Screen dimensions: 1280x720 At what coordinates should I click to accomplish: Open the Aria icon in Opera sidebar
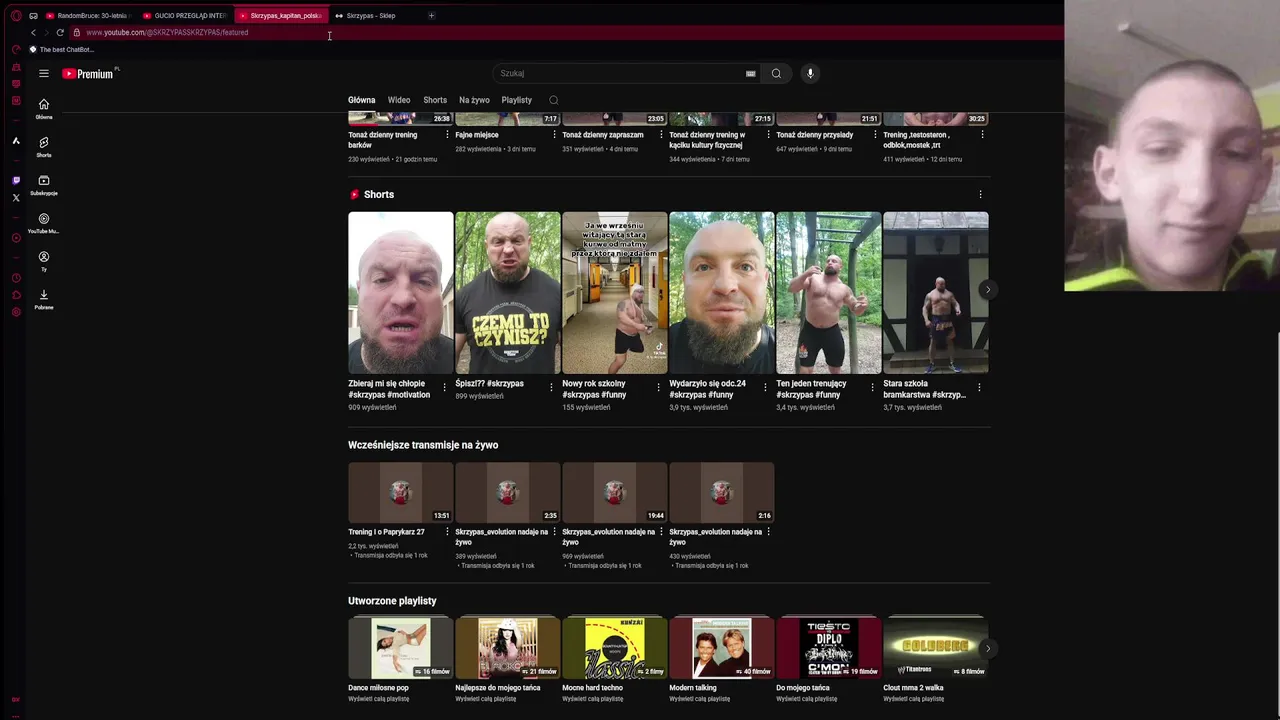coord(16,141)
